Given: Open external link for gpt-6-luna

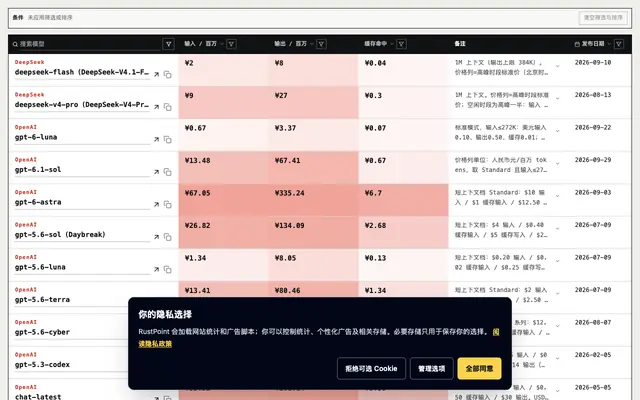Looking at the screenshot, I should point(156,140).
